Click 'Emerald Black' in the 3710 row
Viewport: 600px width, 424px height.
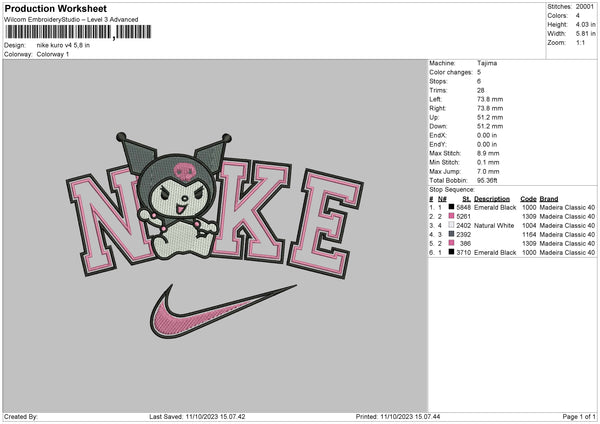click(x=495, y=253)
